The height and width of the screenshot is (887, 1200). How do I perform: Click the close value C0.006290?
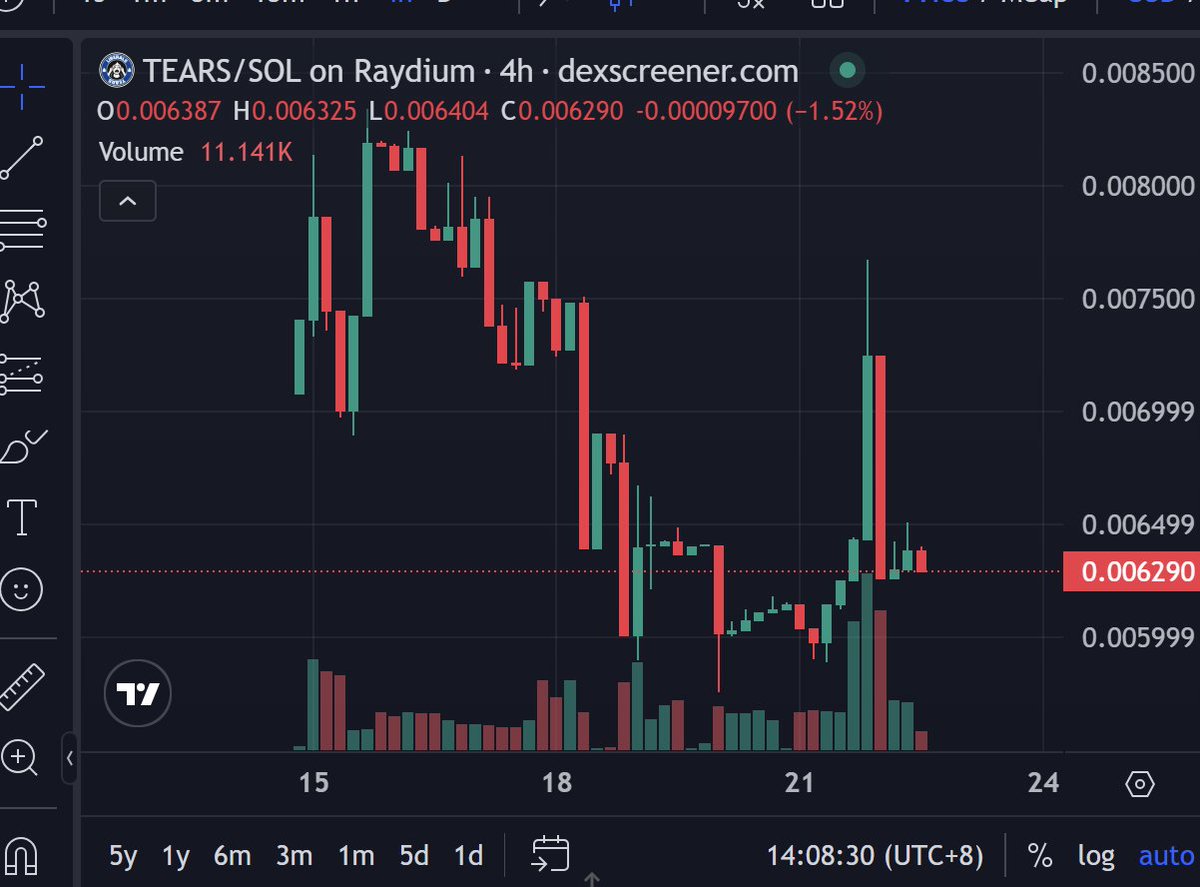point(561,111)
